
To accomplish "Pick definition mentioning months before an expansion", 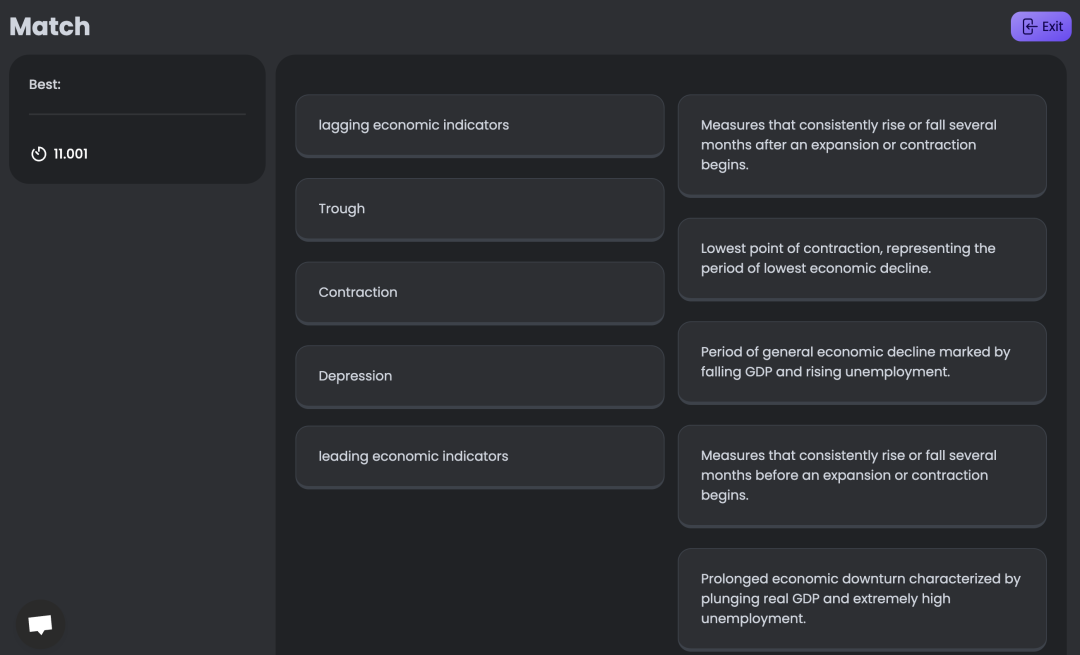I will click(862, 476).
